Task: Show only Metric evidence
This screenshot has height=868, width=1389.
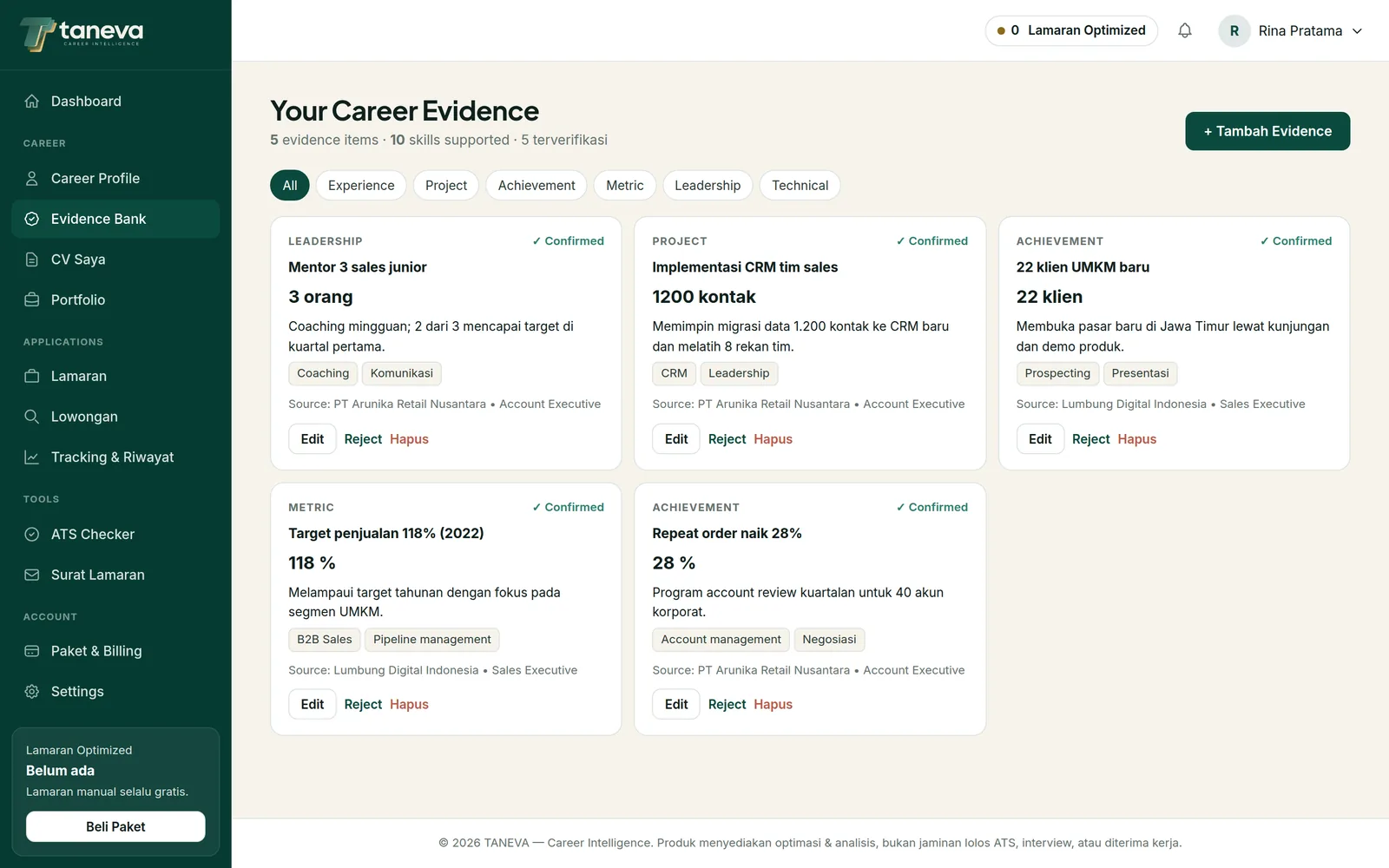Action: (x=625, y=186)
